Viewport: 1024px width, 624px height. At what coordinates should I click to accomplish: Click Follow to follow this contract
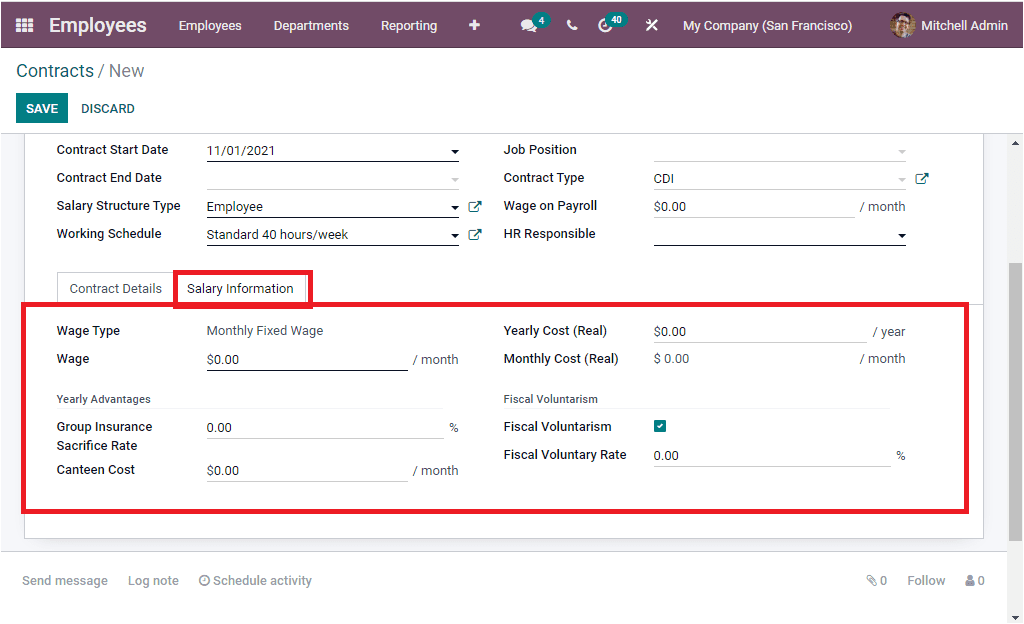click(x=925, y=580)
